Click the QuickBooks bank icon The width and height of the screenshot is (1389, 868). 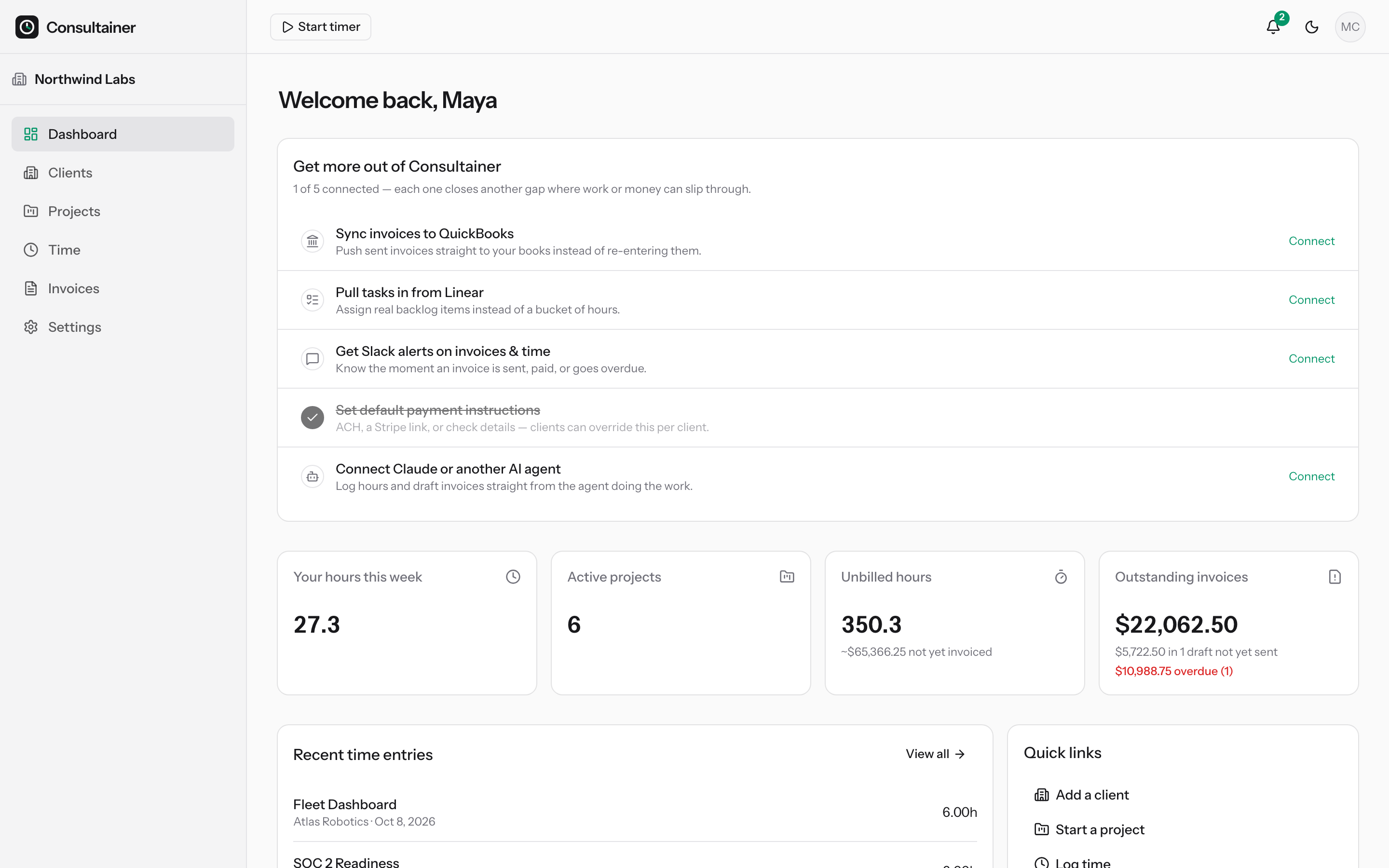tap(312, 241)
